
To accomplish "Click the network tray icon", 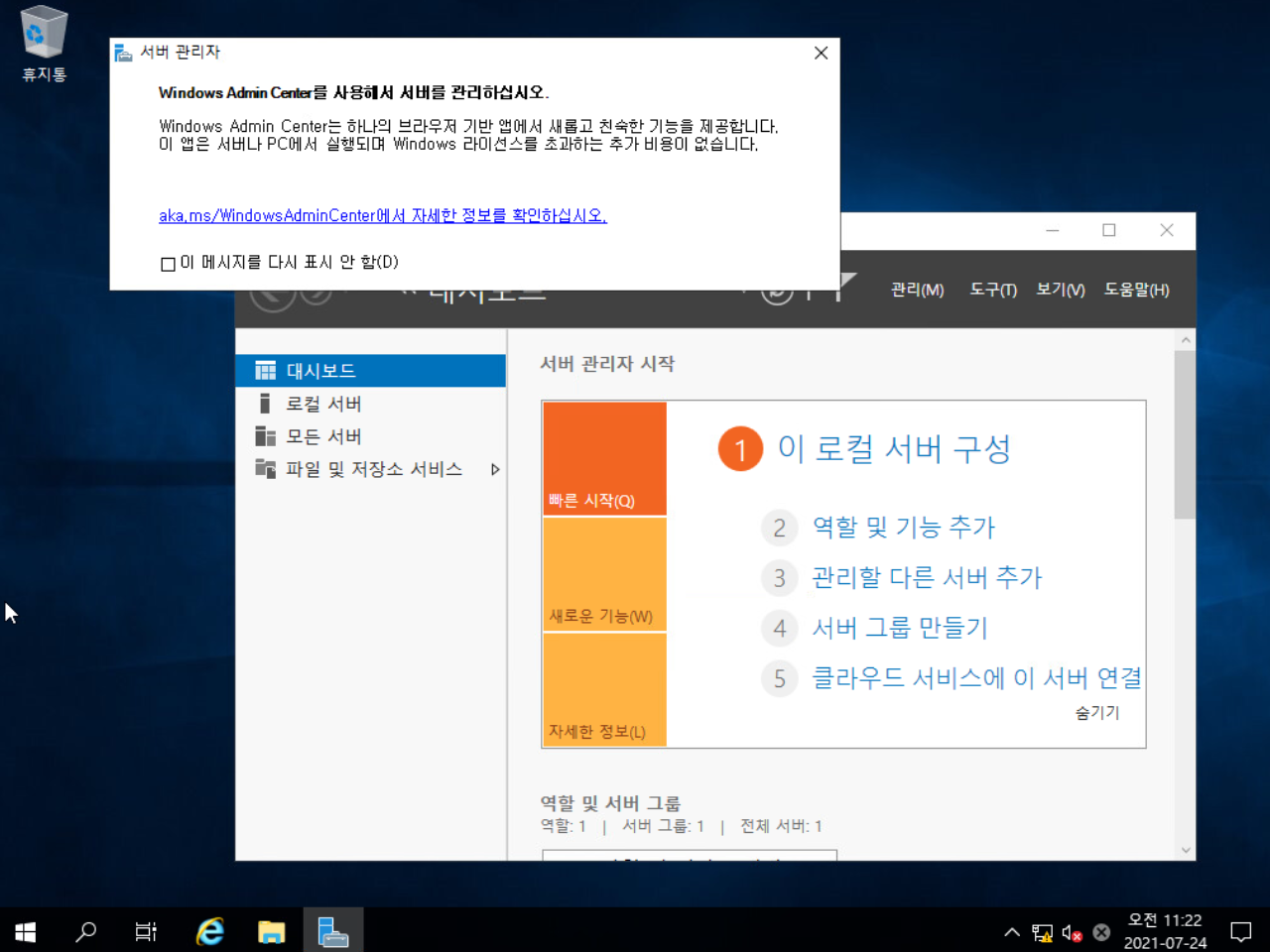I will [x=1042, y=932].
